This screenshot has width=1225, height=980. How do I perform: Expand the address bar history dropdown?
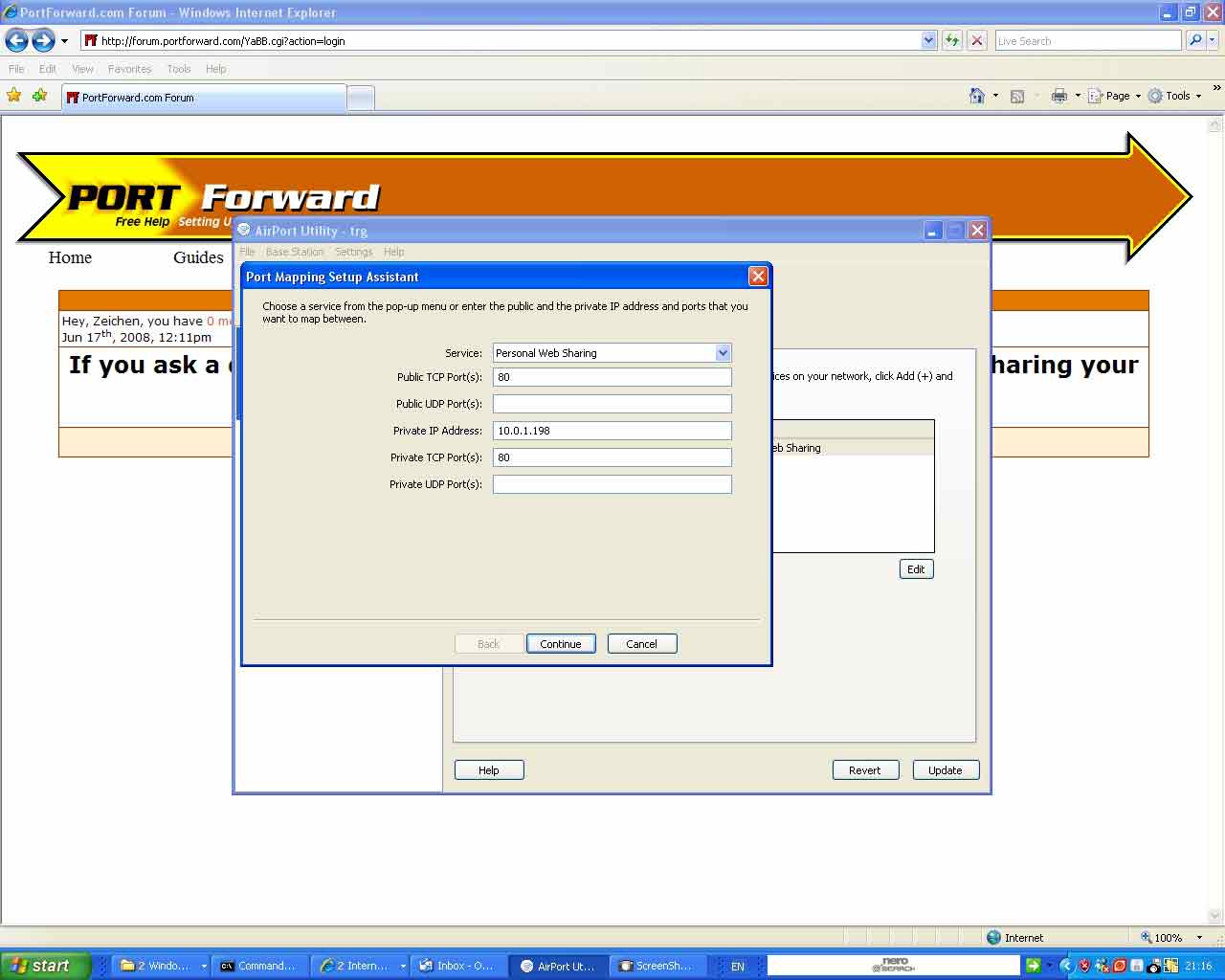(x=928, y=40)
